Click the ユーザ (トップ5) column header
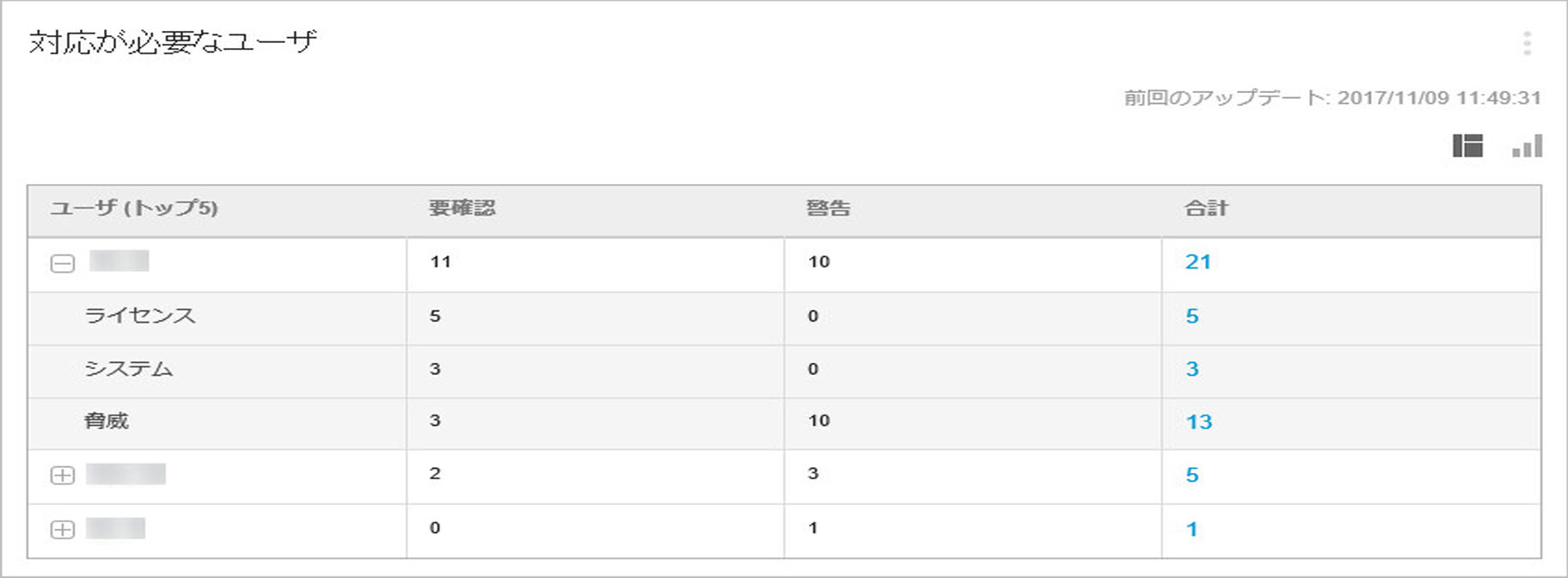This screenshot has height=578, width=1568. tap(134, 208)
